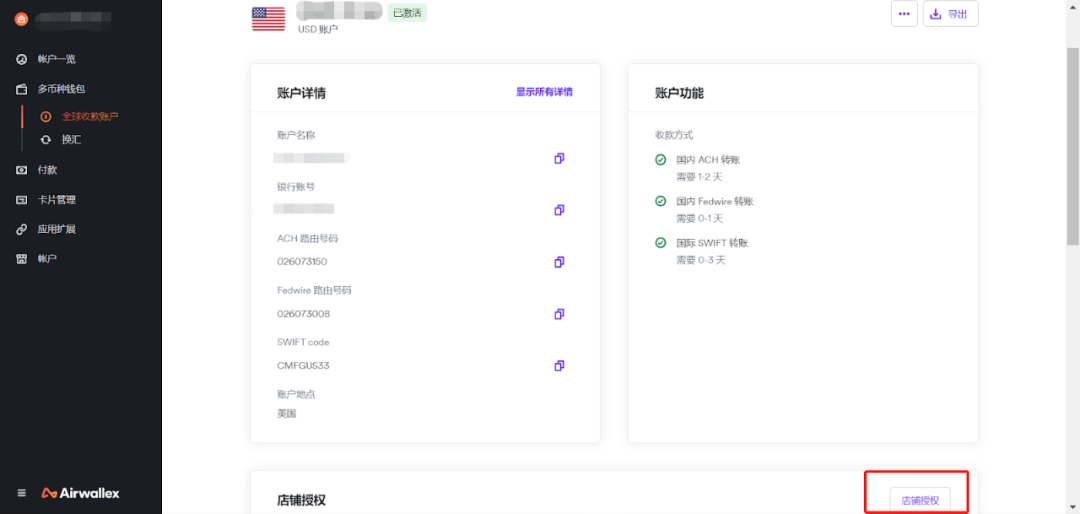1080x514 pixels.
Task: Click the 显示所有详情 link
Action: pyautogui.click(x=544, y=92)
